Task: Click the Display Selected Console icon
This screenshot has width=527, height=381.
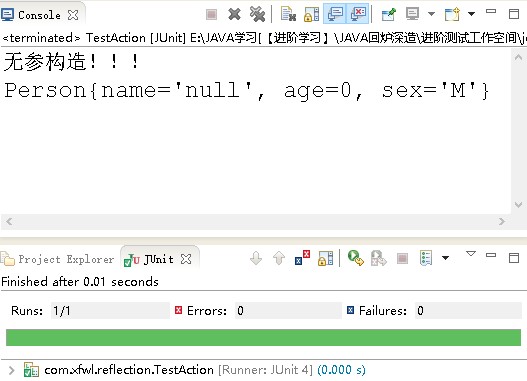Action: click(x=413, y=14)
